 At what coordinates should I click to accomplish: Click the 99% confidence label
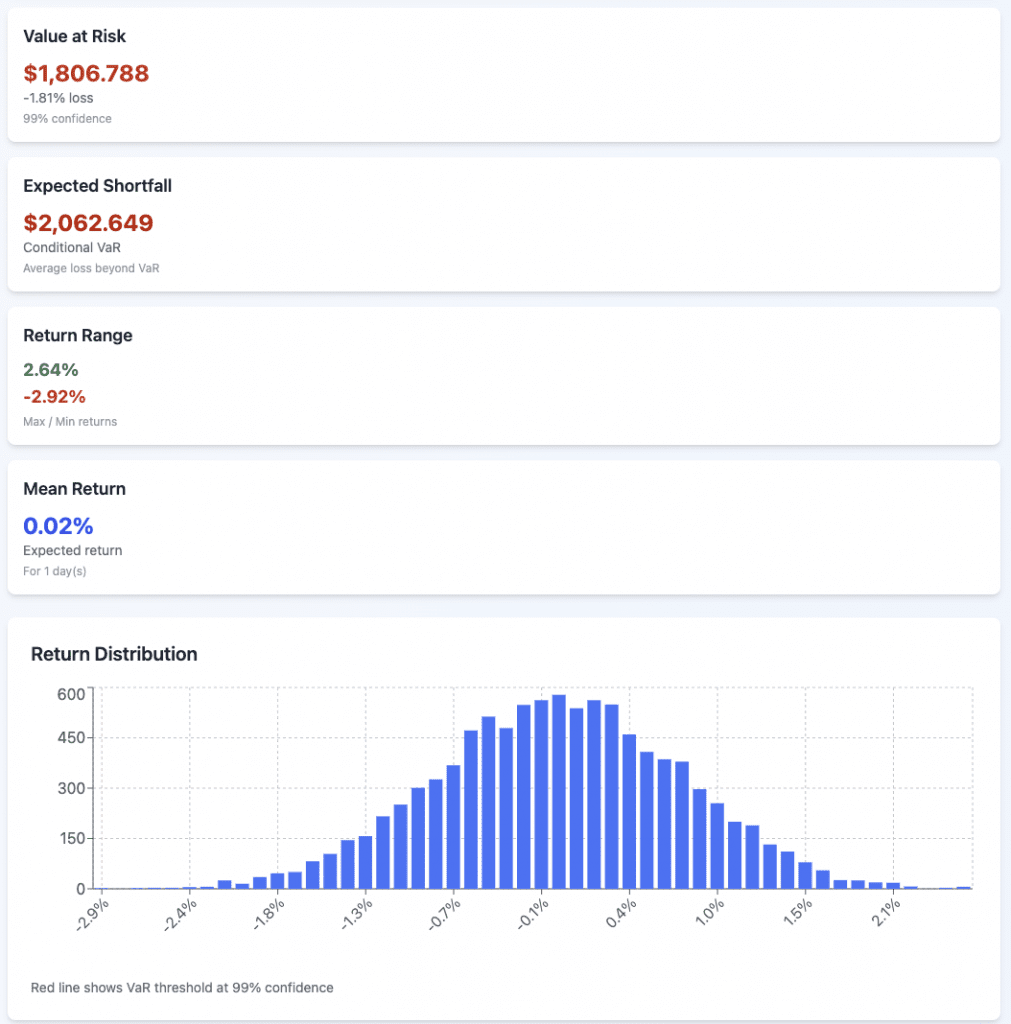67,118
